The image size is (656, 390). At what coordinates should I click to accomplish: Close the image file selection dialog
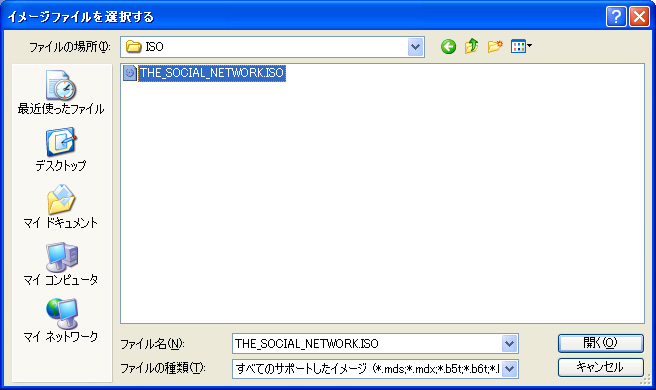tap(639, 17)
